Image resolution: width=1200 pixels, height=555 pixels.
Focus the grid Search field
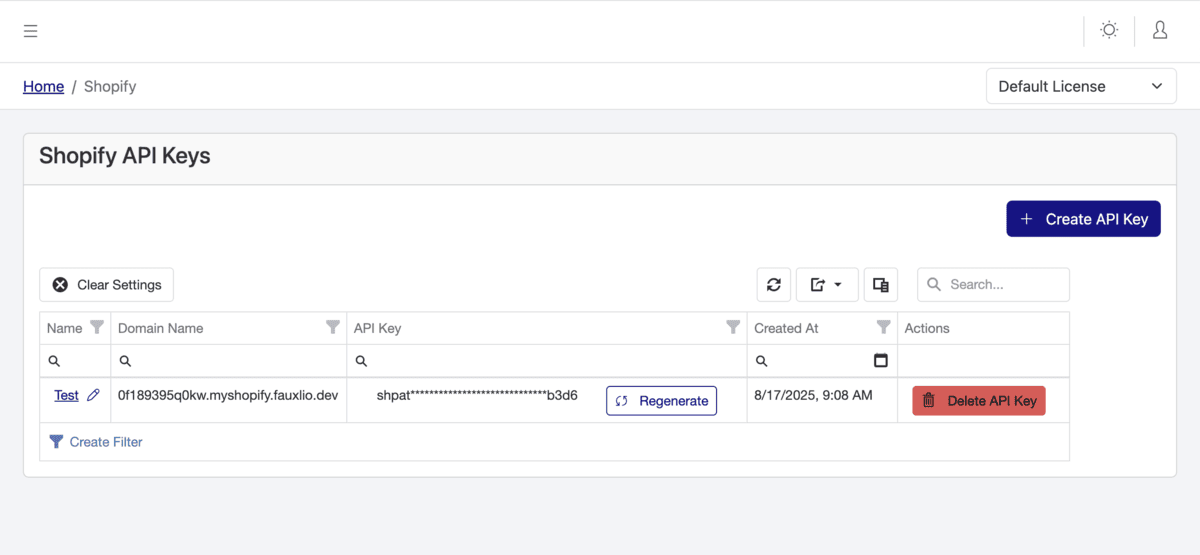pyautogui.click(x=993, y=285)
